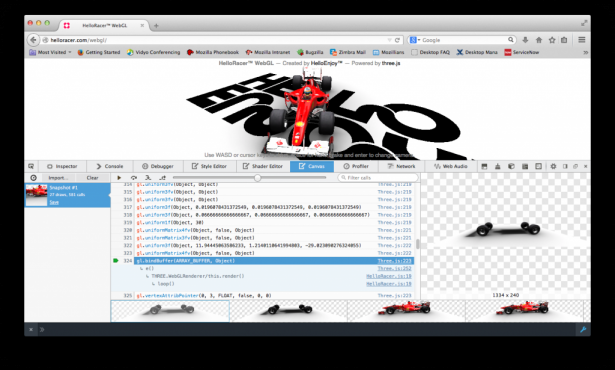Toggle responsive design mode icon
The image size is (615, 370).
click(539, 166)
